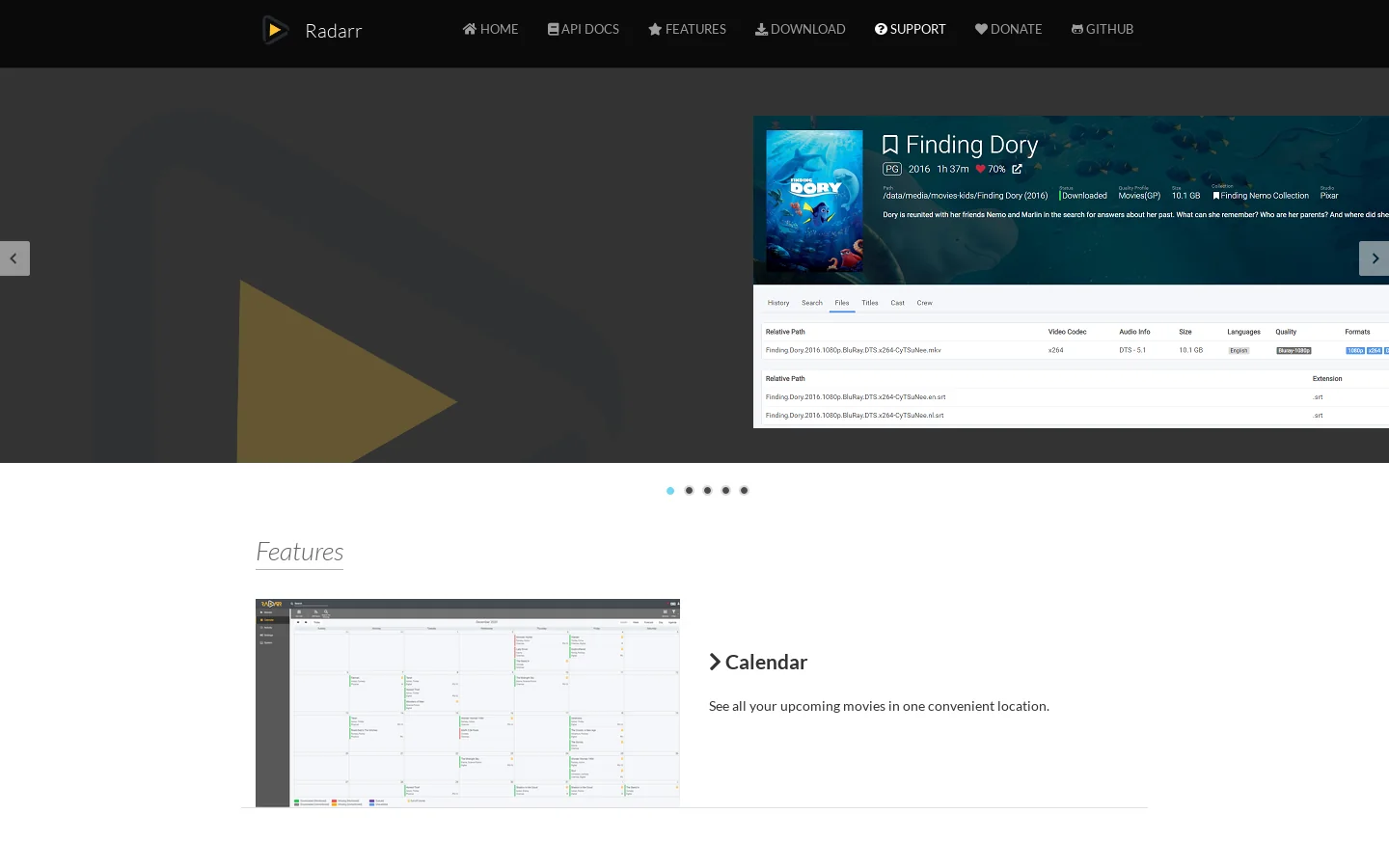Screen dimensions: 1389x868
Task: Select the second carousel dot indicator
Action: 689,491
